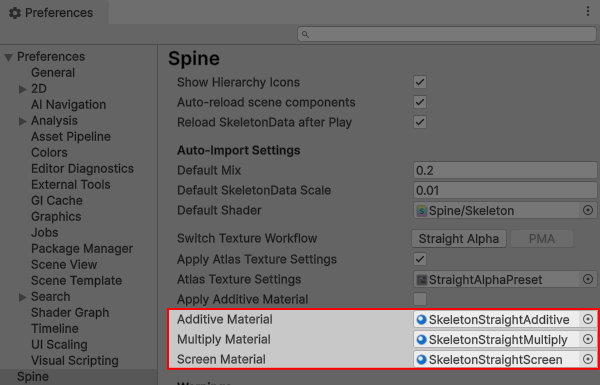Select the 2D preferences entry
The width and height of the screenshot is (600, 385).
coord(39,88)
